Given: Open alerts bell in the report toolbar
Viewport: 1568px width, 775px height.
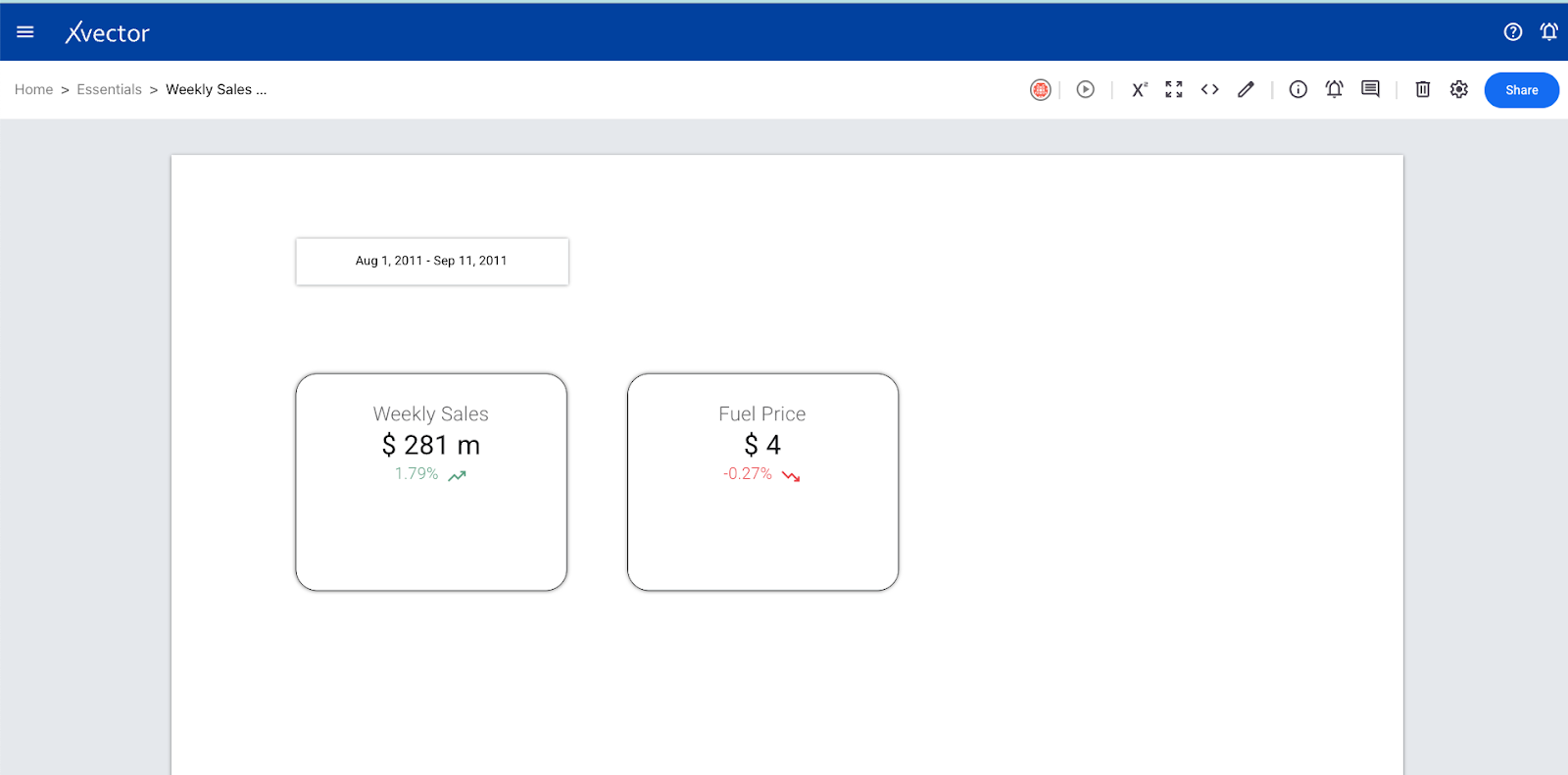Looking at the screenshot, I should click(1334, 90).
